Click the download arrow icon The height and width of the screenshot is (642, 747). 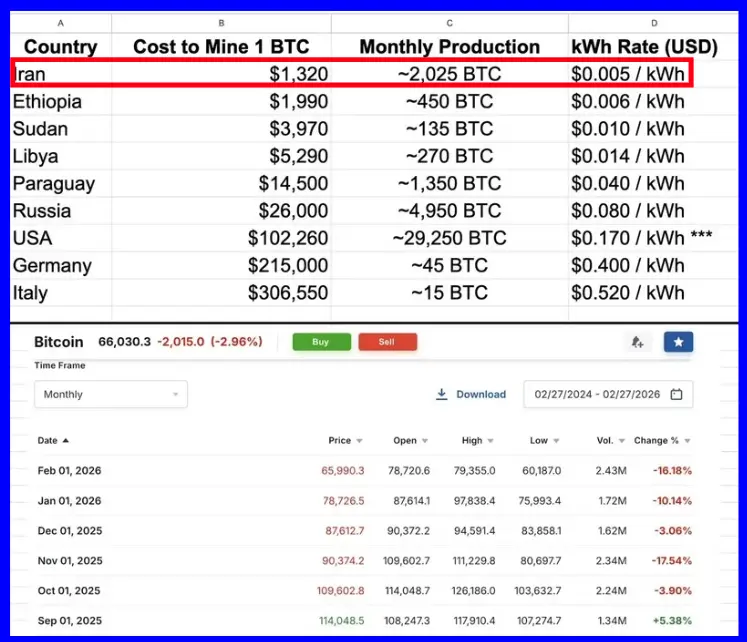coord(442,395)
